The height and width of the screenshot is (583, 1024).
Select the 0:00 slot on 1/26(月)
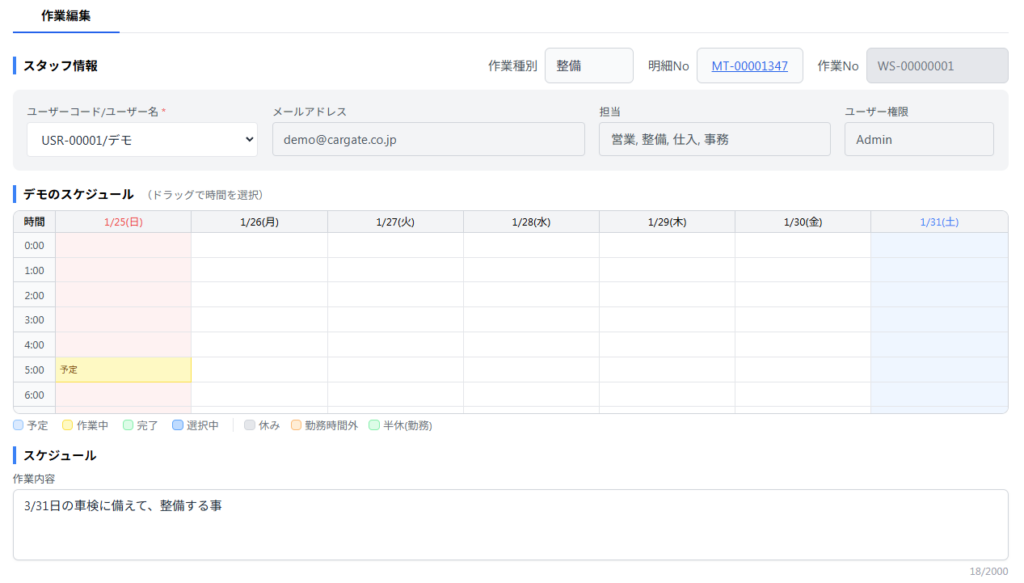point(259,245)
